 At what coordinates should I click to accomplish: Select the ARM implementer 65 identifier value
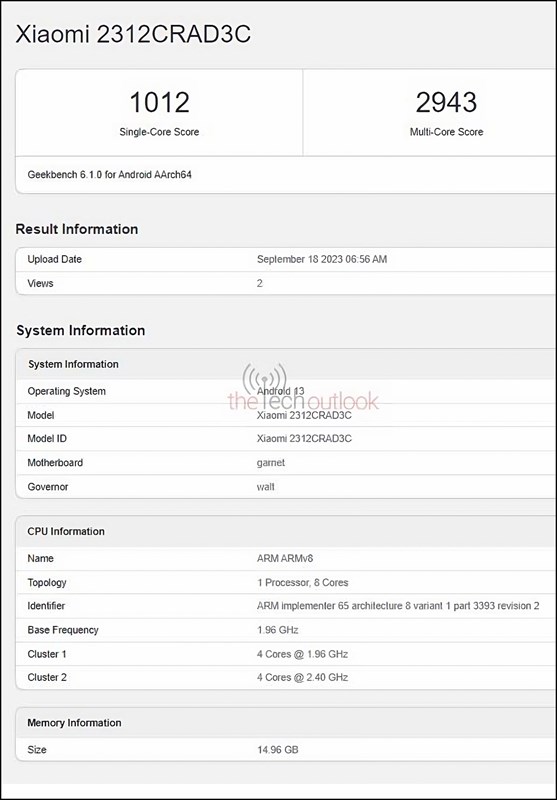[x=398, y=606]
